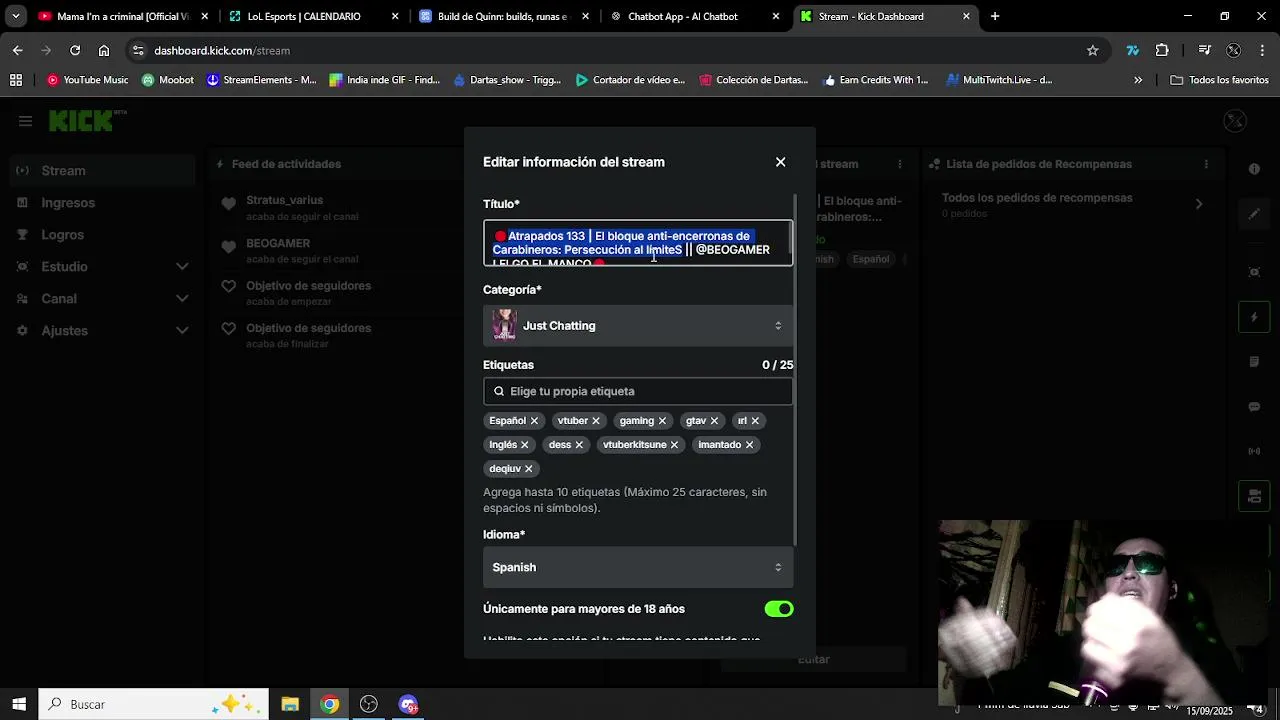The image size is (1280, 720).
Task: Open the Windows Start menu
Action: click(18, 704)
